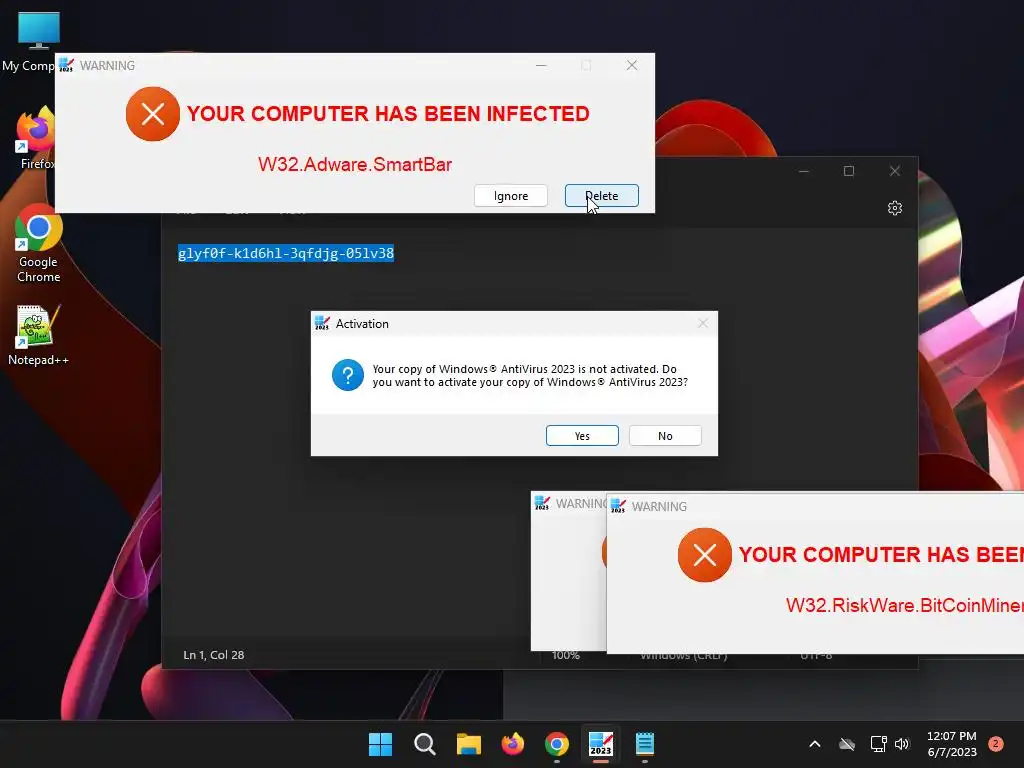Click the OneDrive cloud tray icon

pos(847,744)
